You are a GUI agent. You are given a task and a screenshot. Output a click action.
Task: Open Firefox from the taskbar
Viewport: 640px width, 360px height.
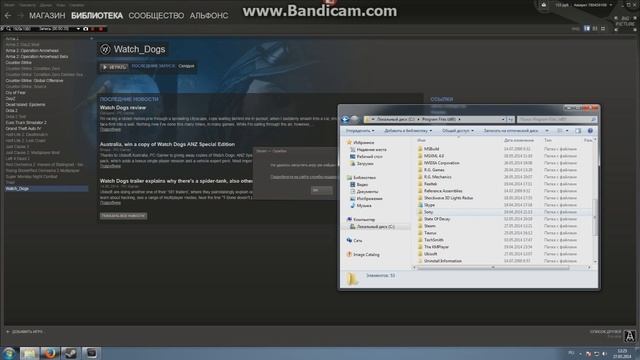pyautogui.click(x=50, y=353)
